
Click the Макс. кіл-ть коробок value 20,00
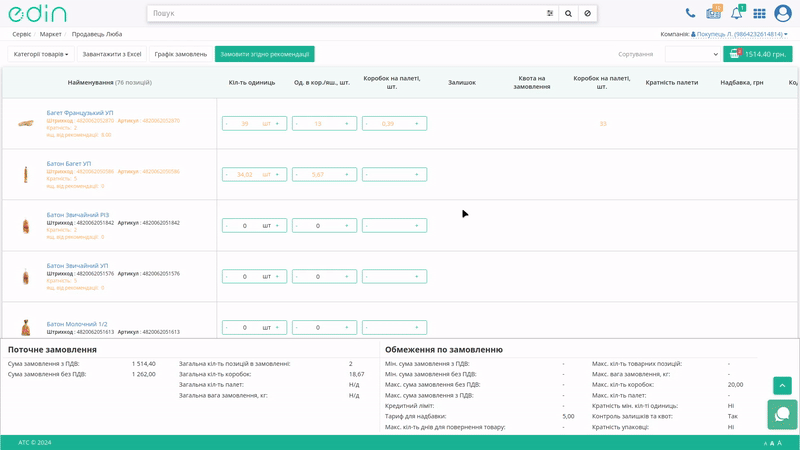[735, 385]
